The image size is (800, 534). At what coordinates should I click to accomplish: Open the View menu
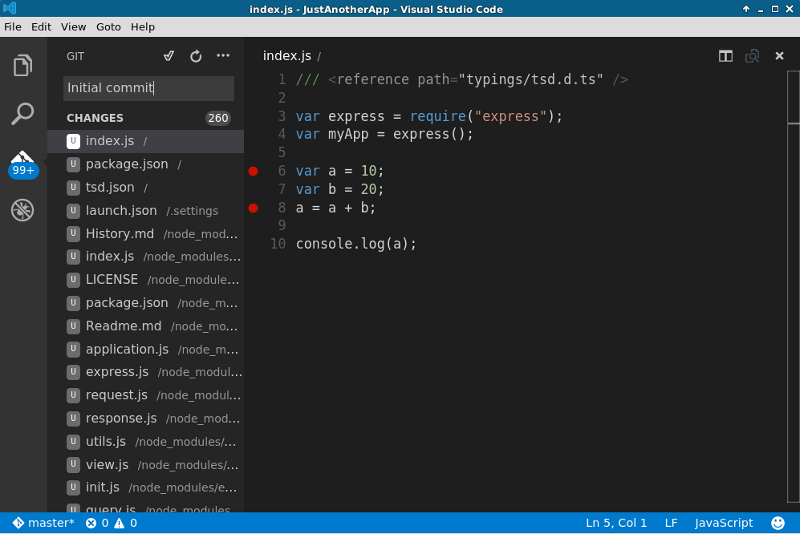coord(73,27)
